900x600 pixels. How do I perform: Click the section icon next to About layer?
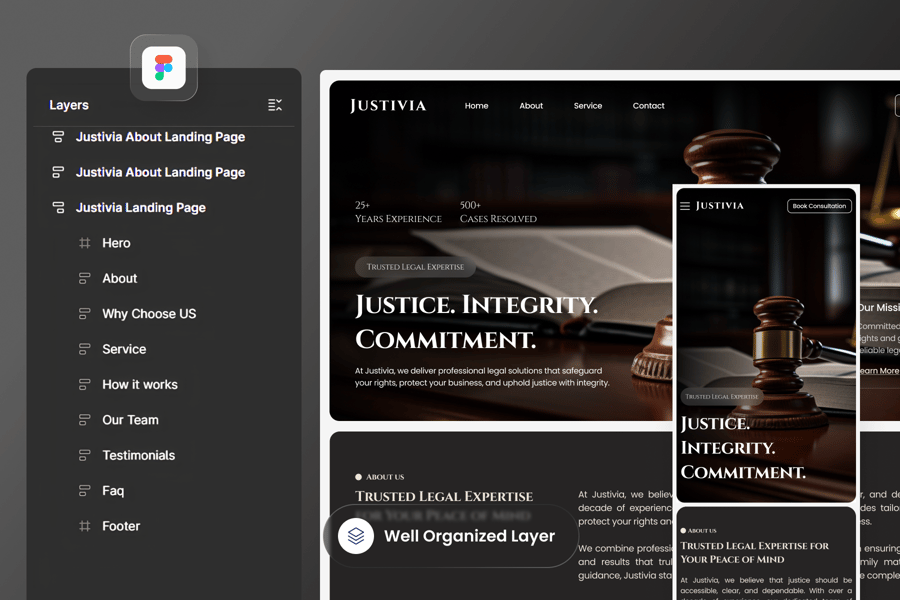pos(85,279)
